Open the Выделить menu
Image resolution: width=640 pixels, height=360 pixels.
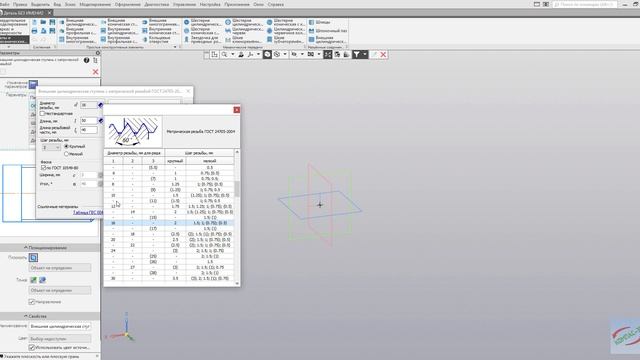pyautogui.click(x=40, y=4)
